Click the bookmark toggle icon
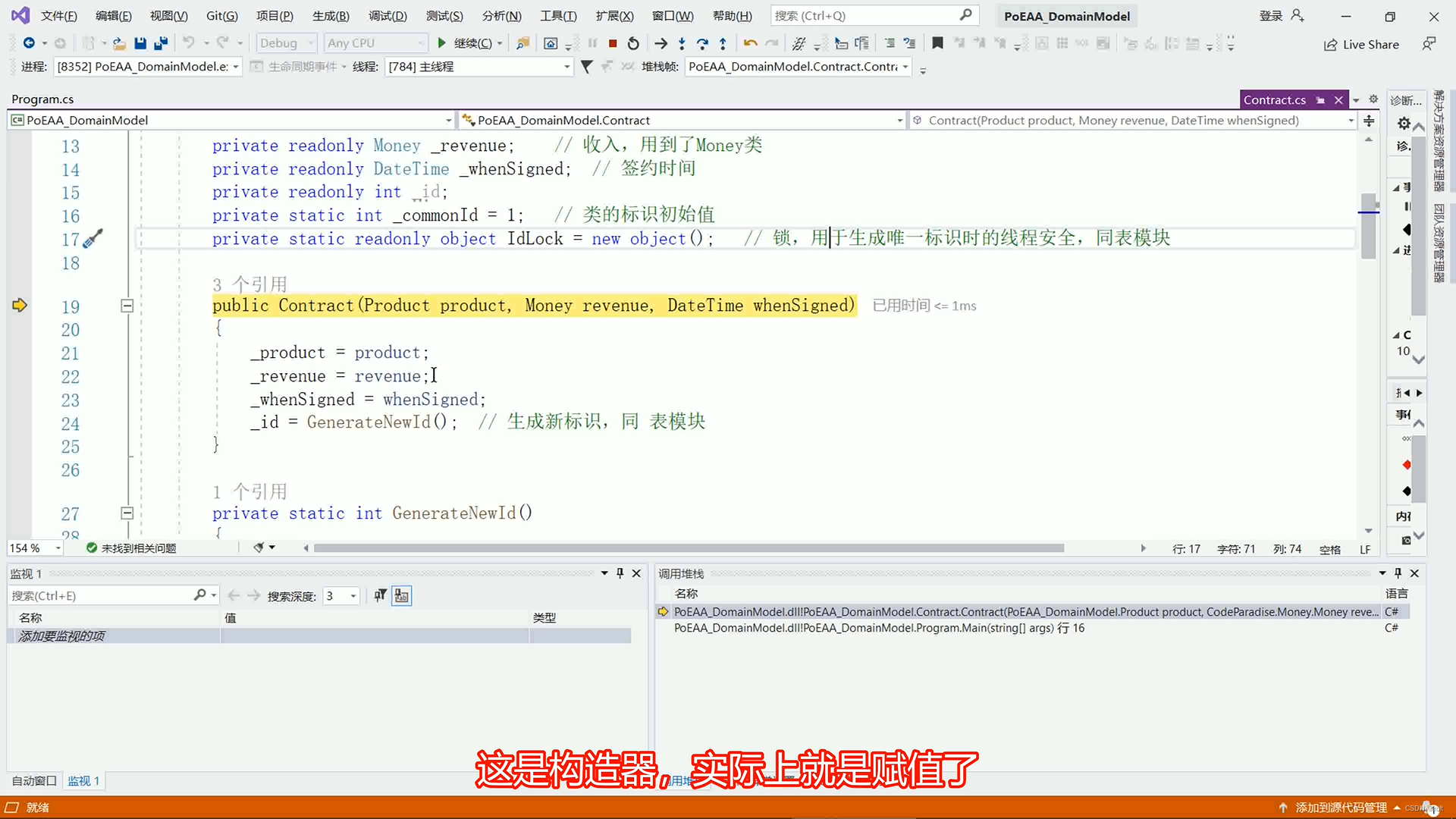 tap(937, 43)
